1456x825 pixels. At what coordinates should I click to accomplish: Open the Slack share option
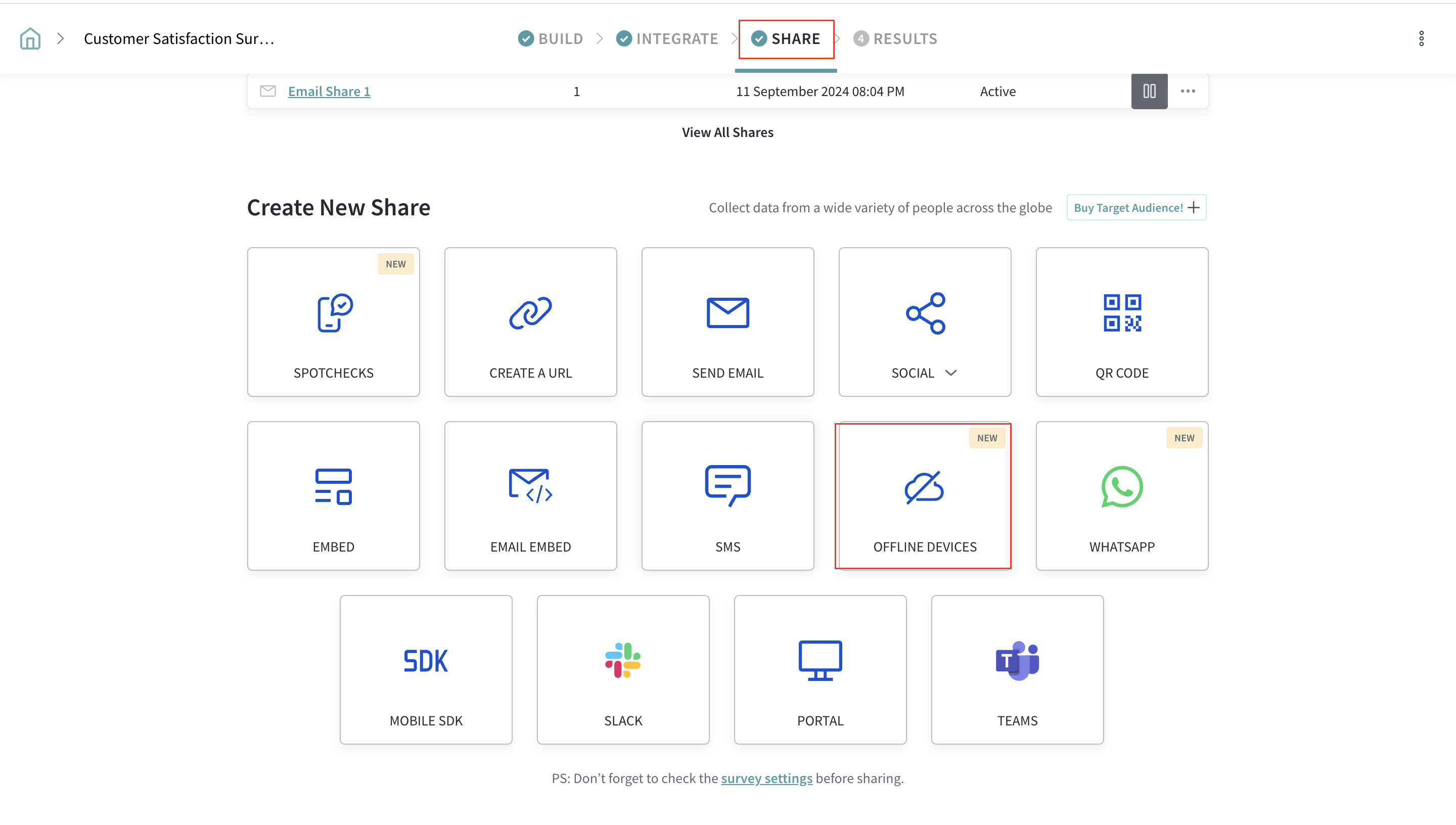click(623, 670)
